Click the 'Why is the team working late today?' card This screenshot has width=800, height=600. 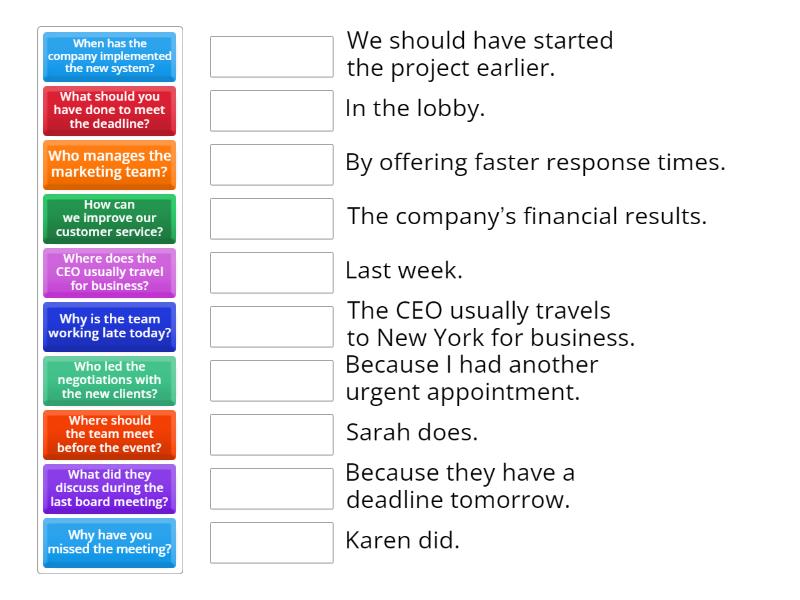click(x=109, y=326)
